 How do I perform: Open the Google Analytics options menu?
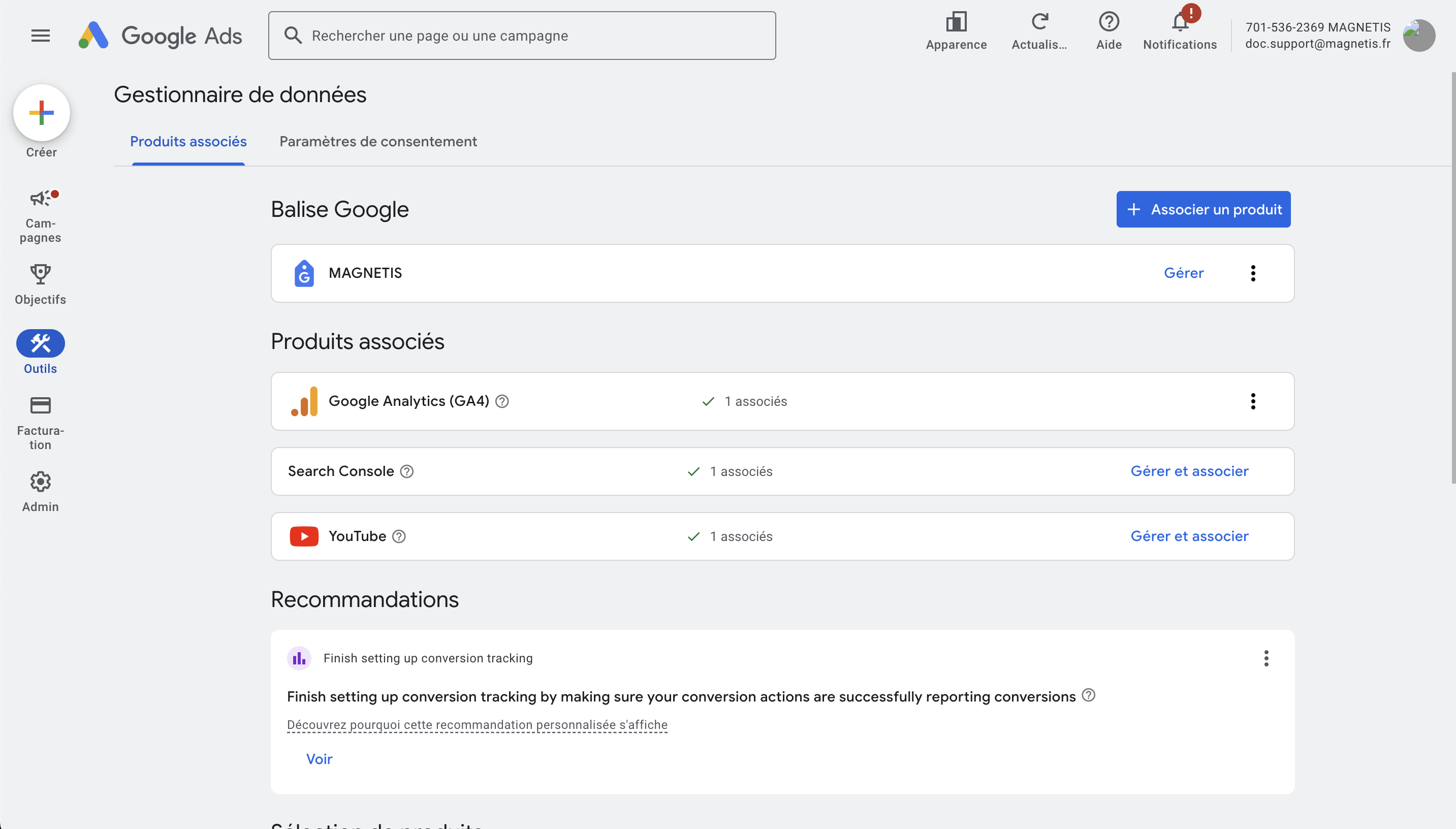[x=1253, y=401]
